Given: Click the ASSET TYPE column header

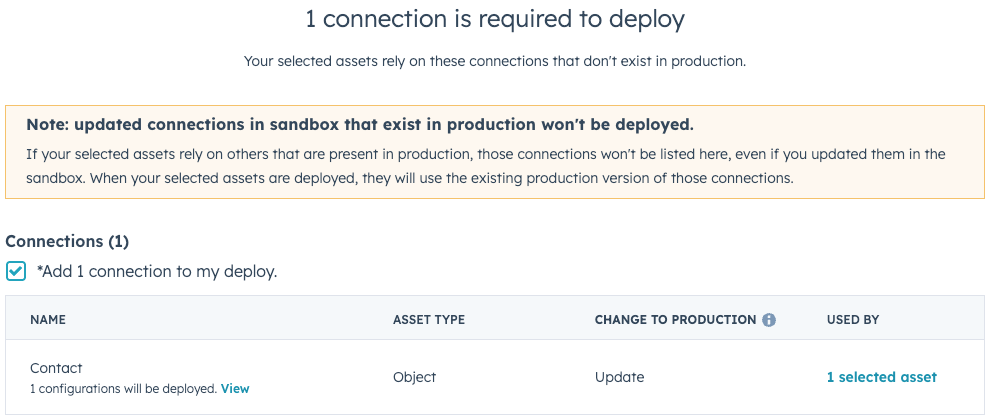Looking at the screenshot, I should 429,320.
